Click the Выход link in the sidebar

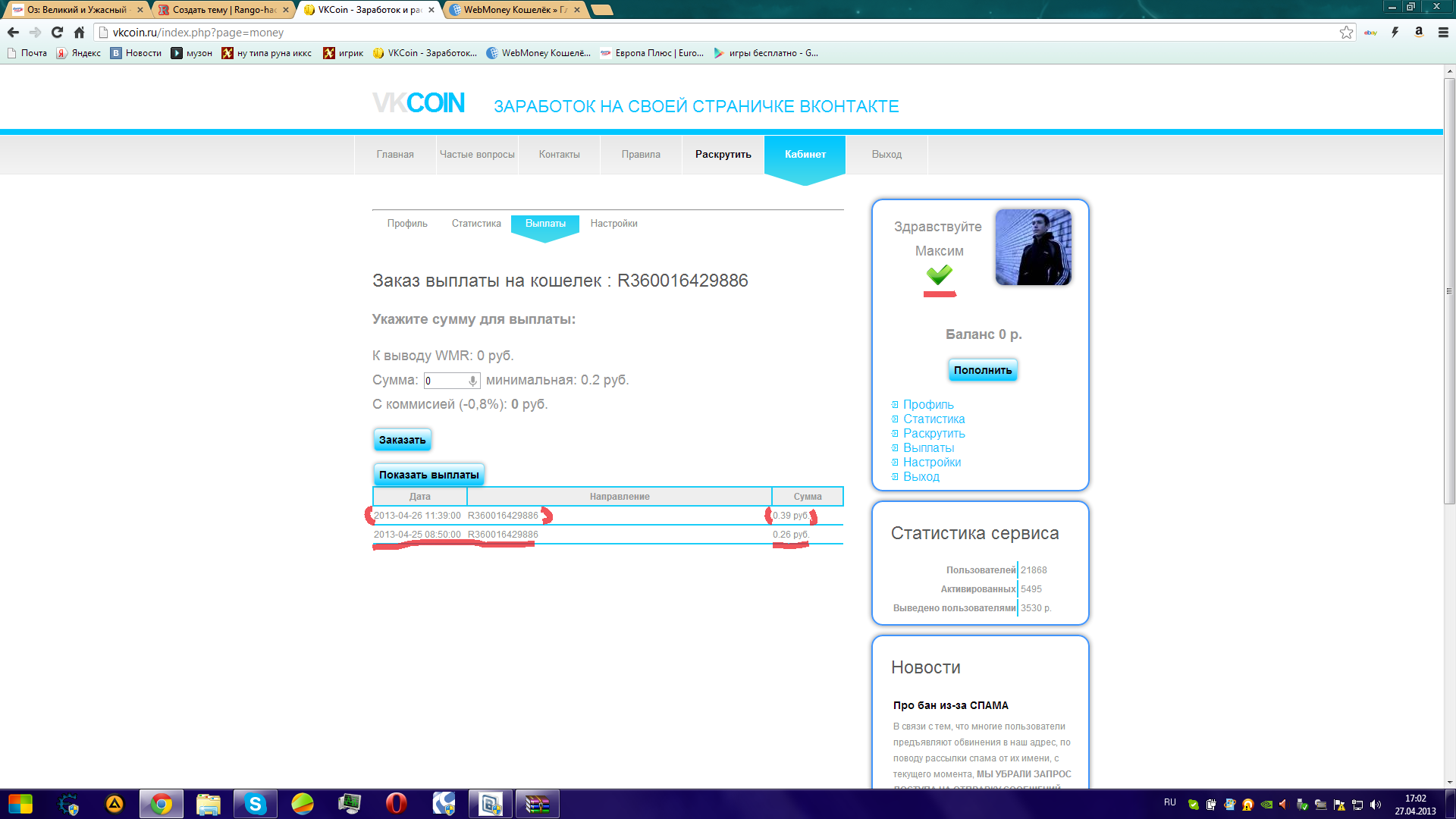921,477
